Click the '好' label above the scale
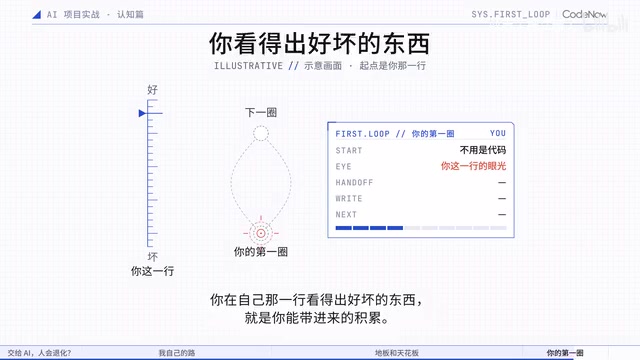This screenshot has width=640, height=360. pos(152,90)
